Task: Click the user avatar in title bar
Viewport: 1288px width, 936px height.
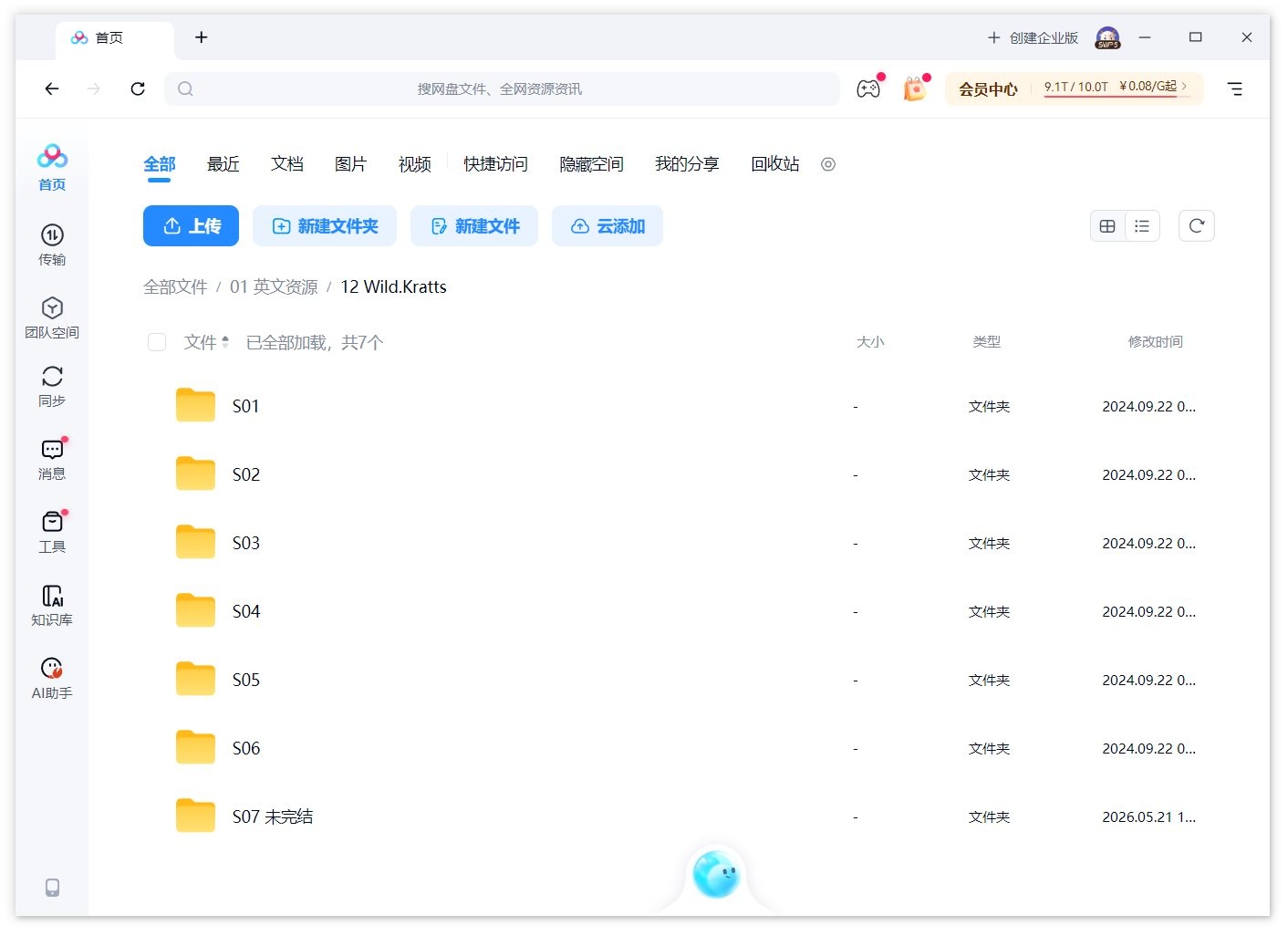Action: pyautogui.click(x=1108, y=37)
